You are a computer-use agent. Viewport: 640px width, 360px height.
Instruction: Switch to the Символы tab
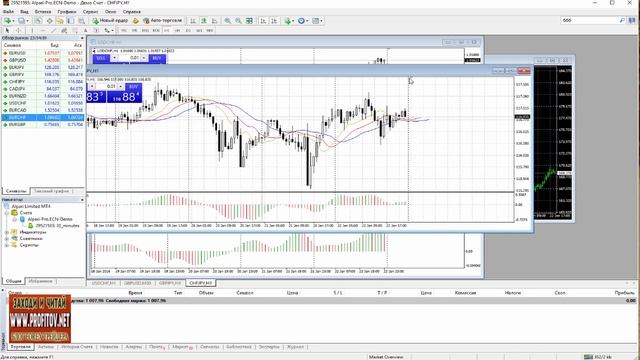(x=16, y=191)
